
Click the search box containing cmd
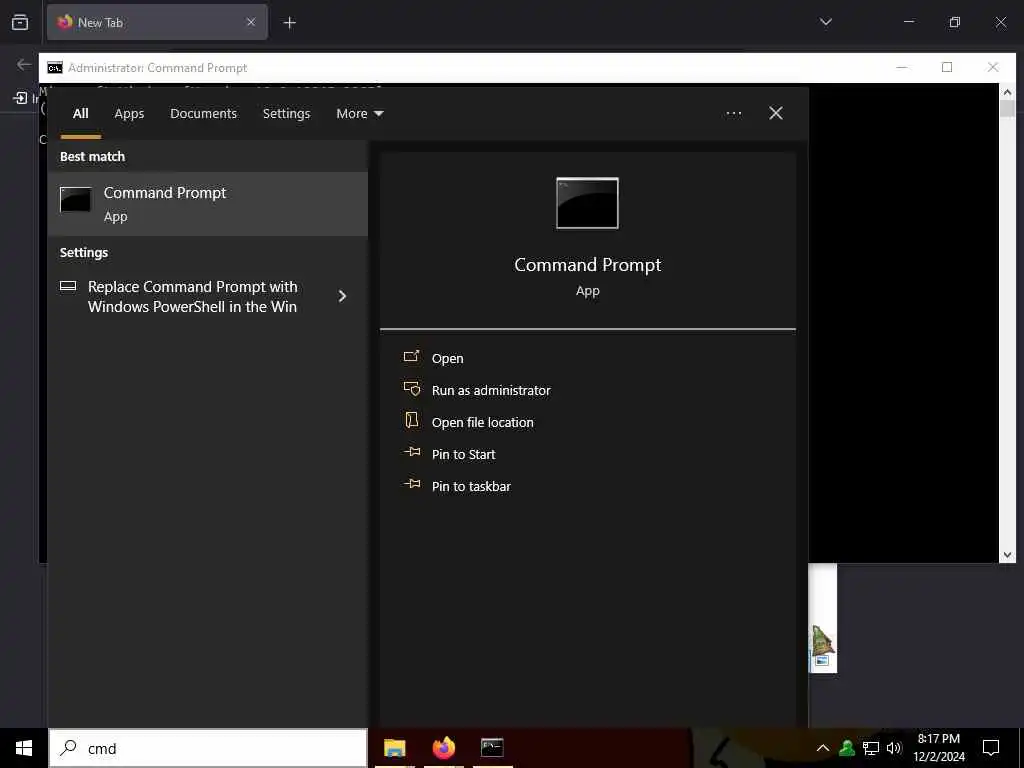click(x=208, y=748)
